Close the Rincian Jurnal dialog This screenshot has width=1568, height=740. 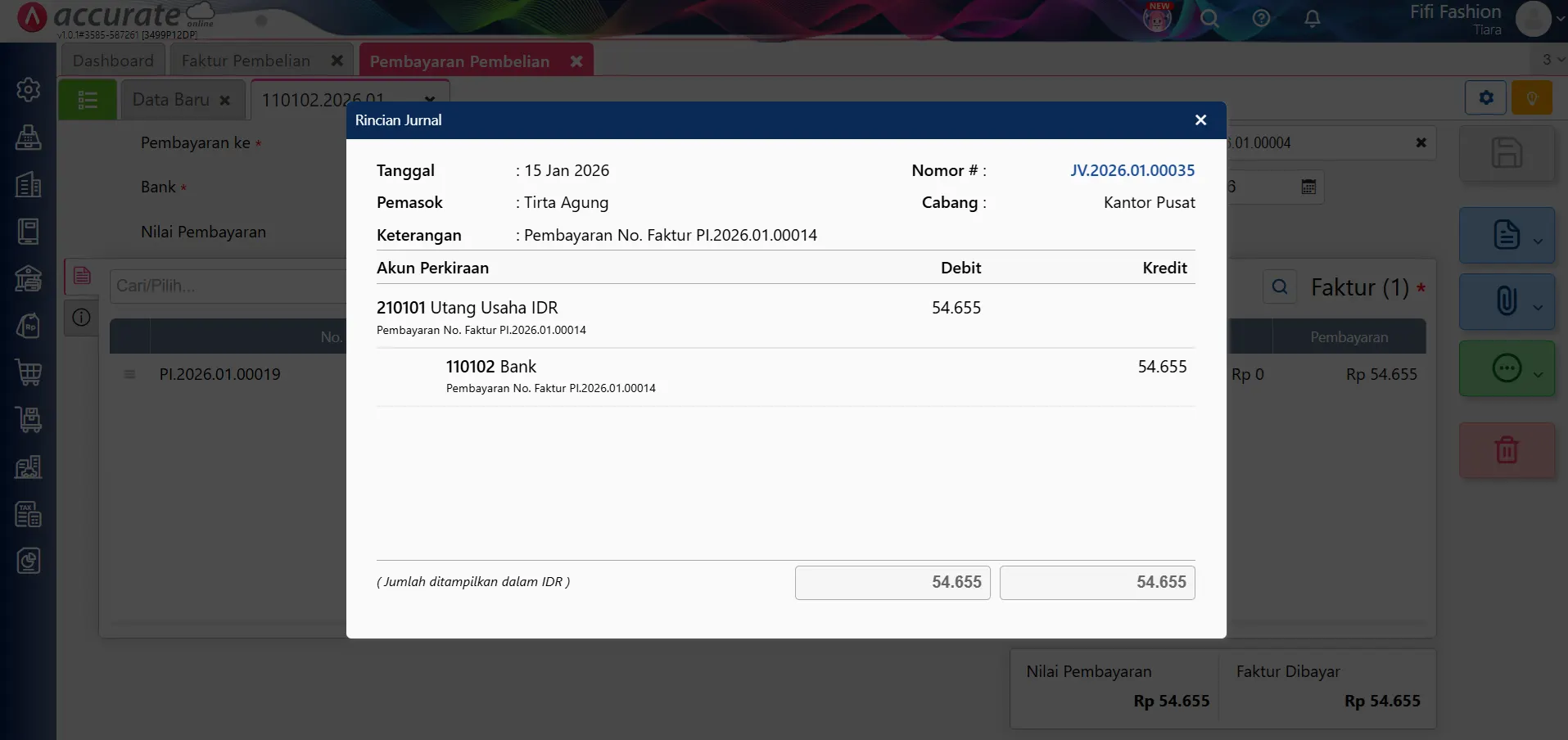point(1200,120)
